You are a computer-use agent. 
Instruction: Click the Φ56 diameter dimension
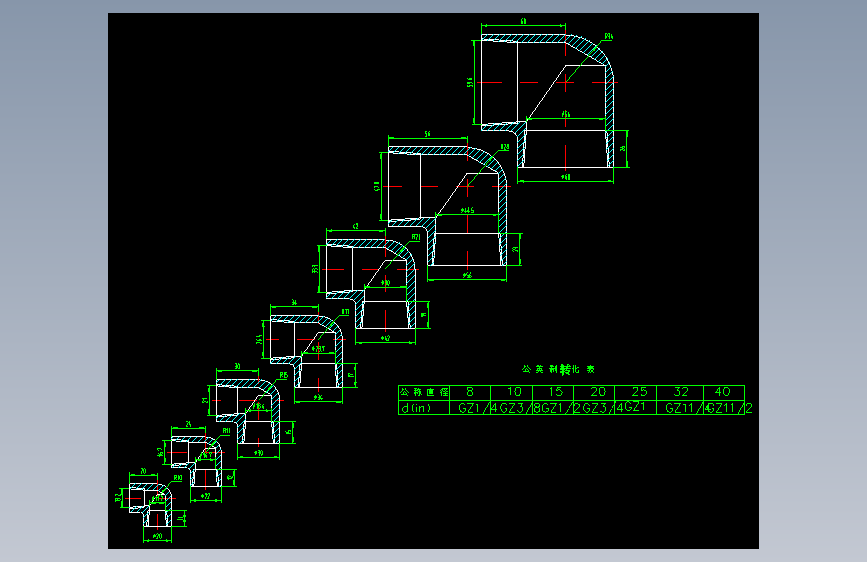pos(467,274)
